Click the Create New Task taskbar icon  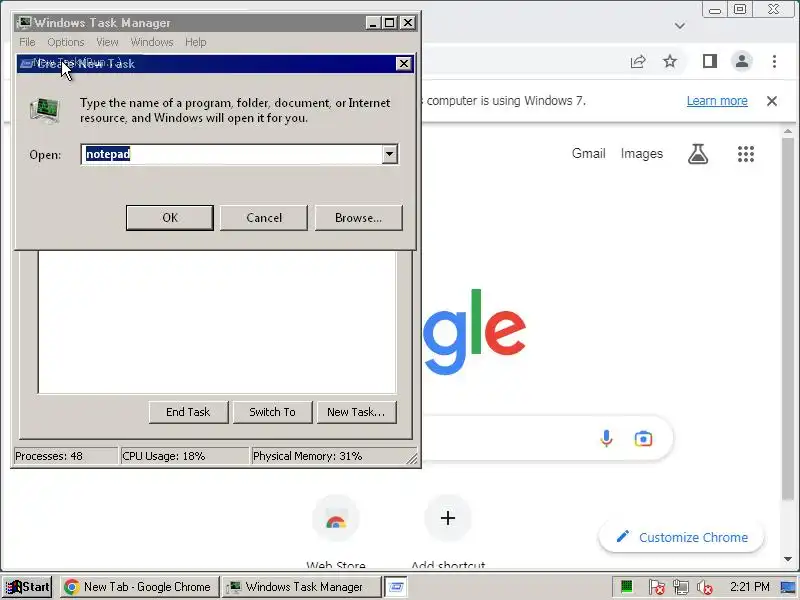396,587
